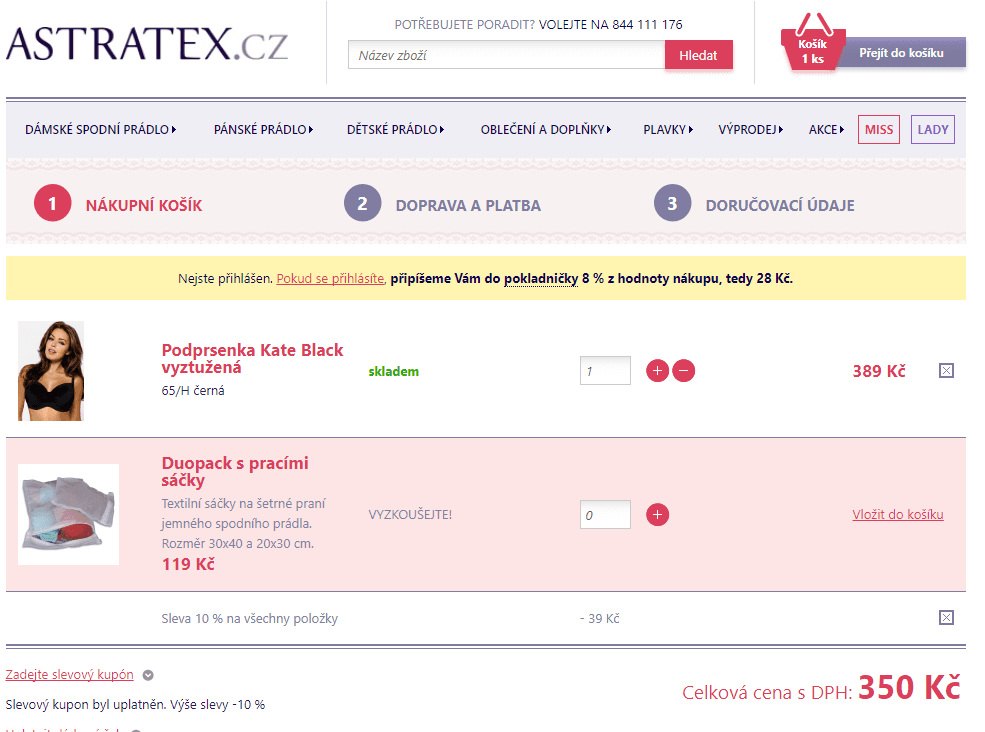
Task: Click step 2 circle Doprava a platba
Action: [x=362, y=203]
